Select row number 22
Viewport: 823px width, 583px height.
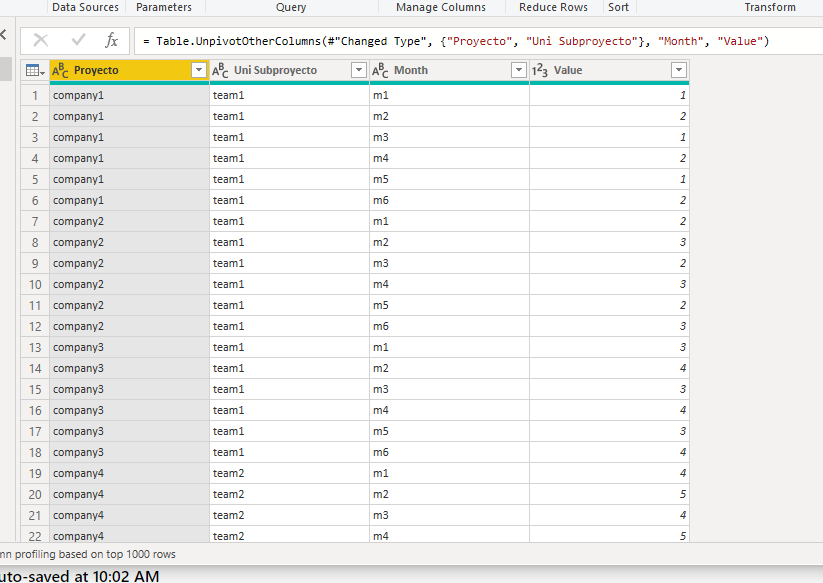[x=35, y=536]
